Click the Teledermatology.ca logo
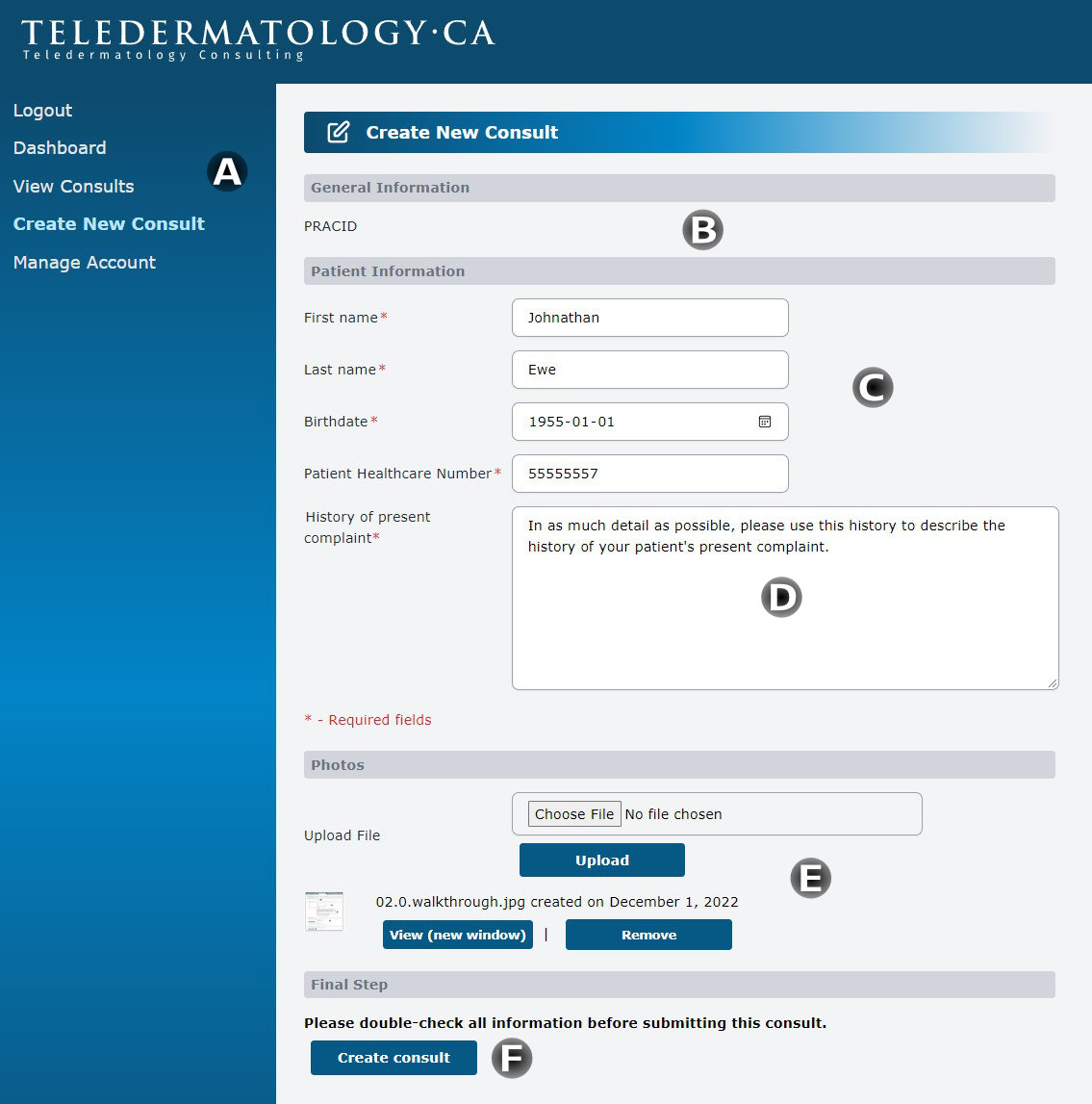This screenshot has width=1092, height=1104. point(258,39)
